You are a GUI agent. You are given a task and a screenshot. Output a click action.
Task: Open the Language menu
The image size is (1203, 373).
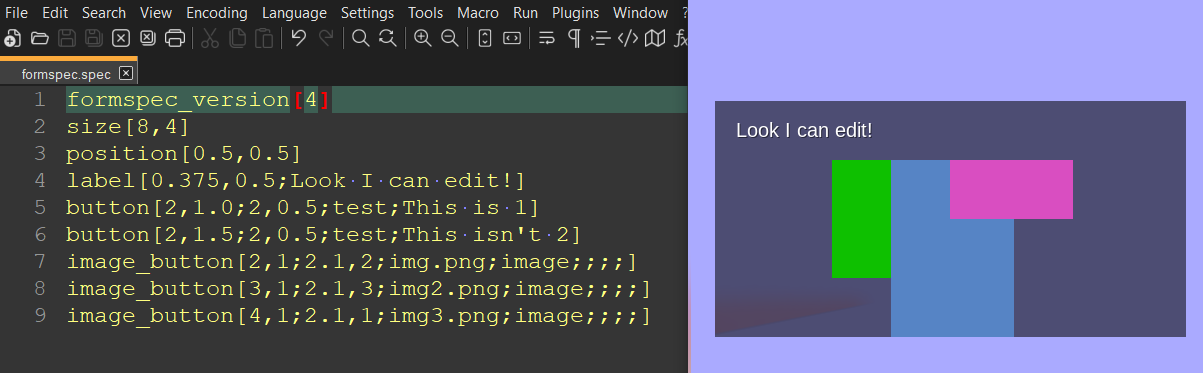coord(294,13)
